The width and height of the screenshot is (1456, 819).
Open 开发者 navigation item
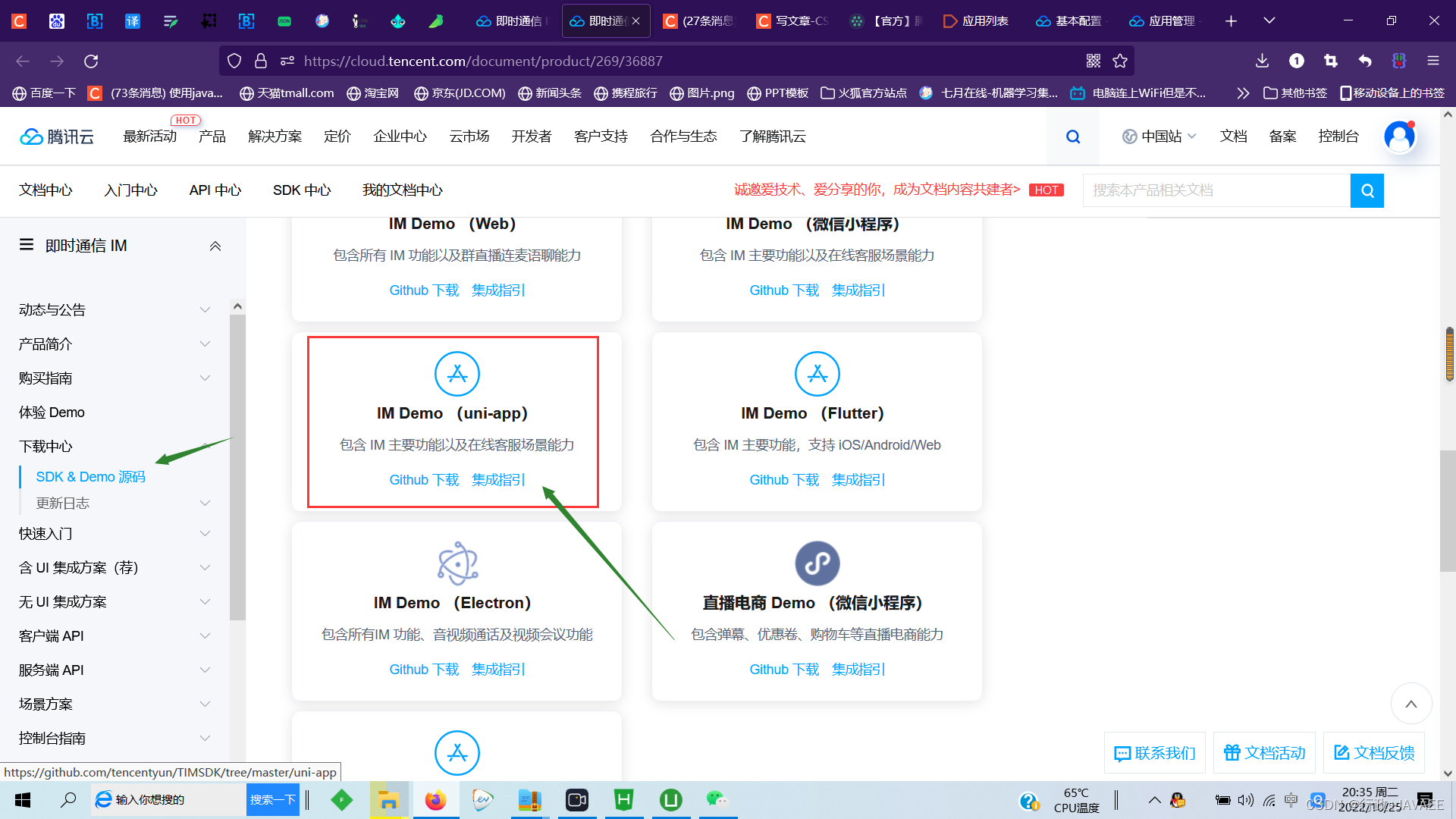pyautogui.click(x=532, y=136)
